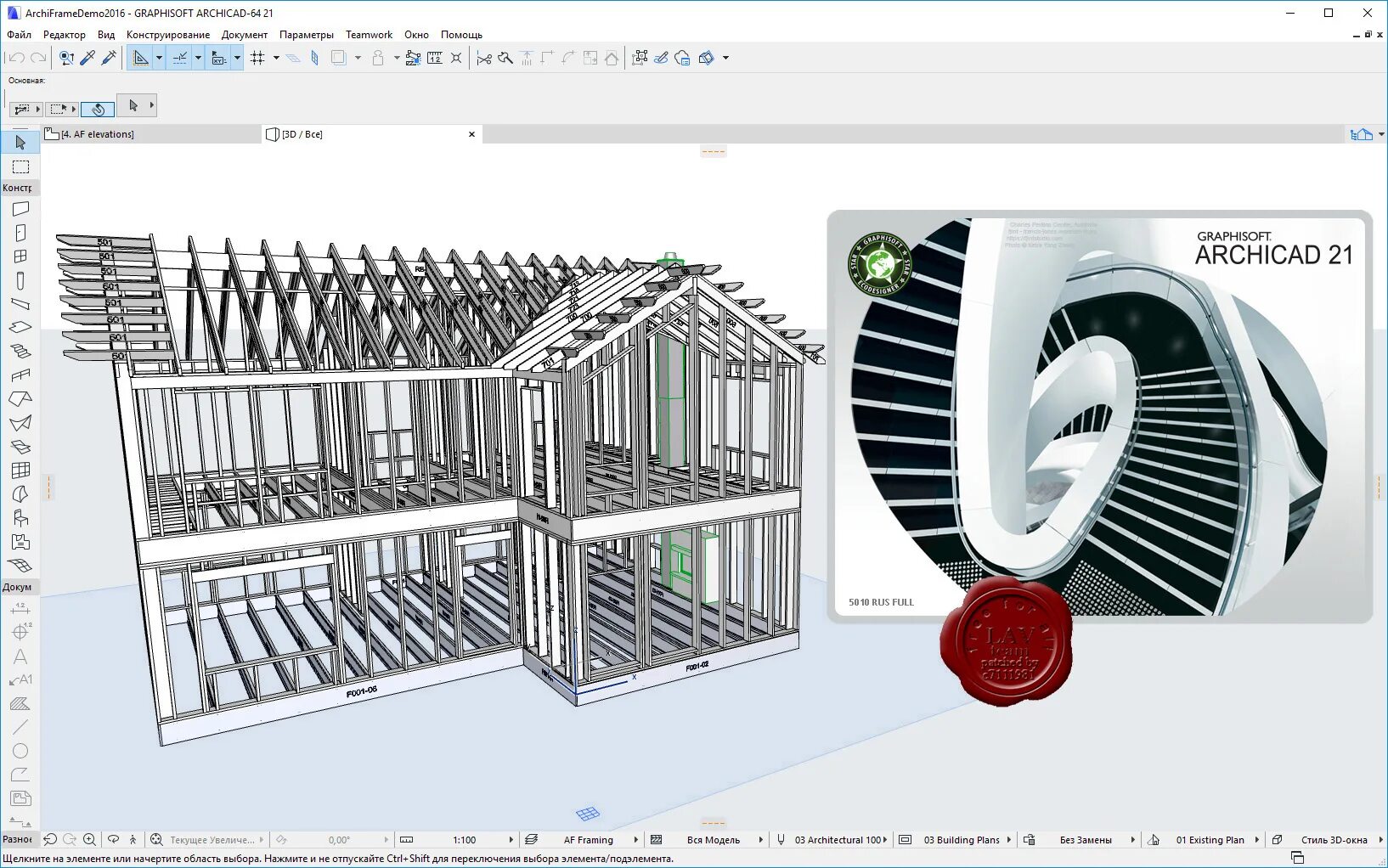Viewport: 1388px width, 868px height.
Task: Click the scissors Trim tool icon
Action: [x=483, y=58]
